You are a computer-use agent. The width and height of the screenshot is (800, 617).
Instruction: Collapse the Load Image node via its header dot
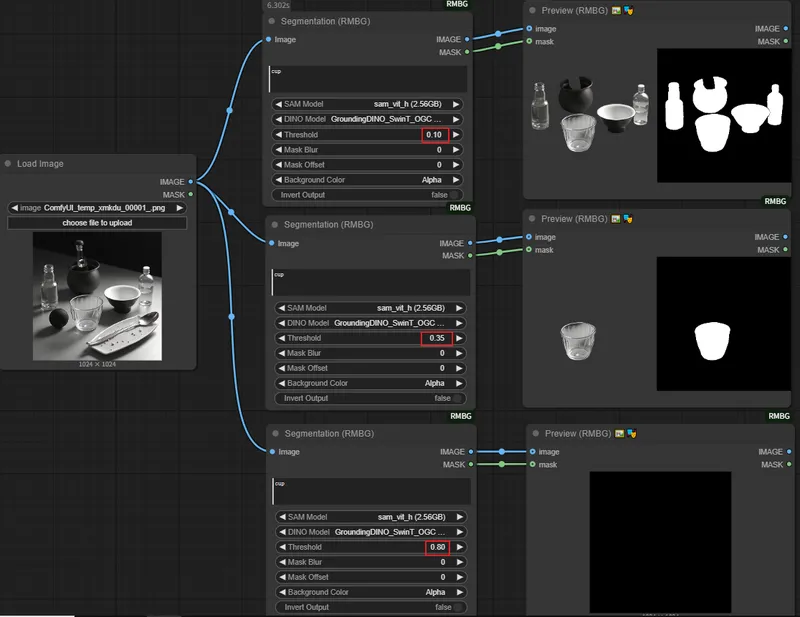pyautogui.click(x=8, y=164)
